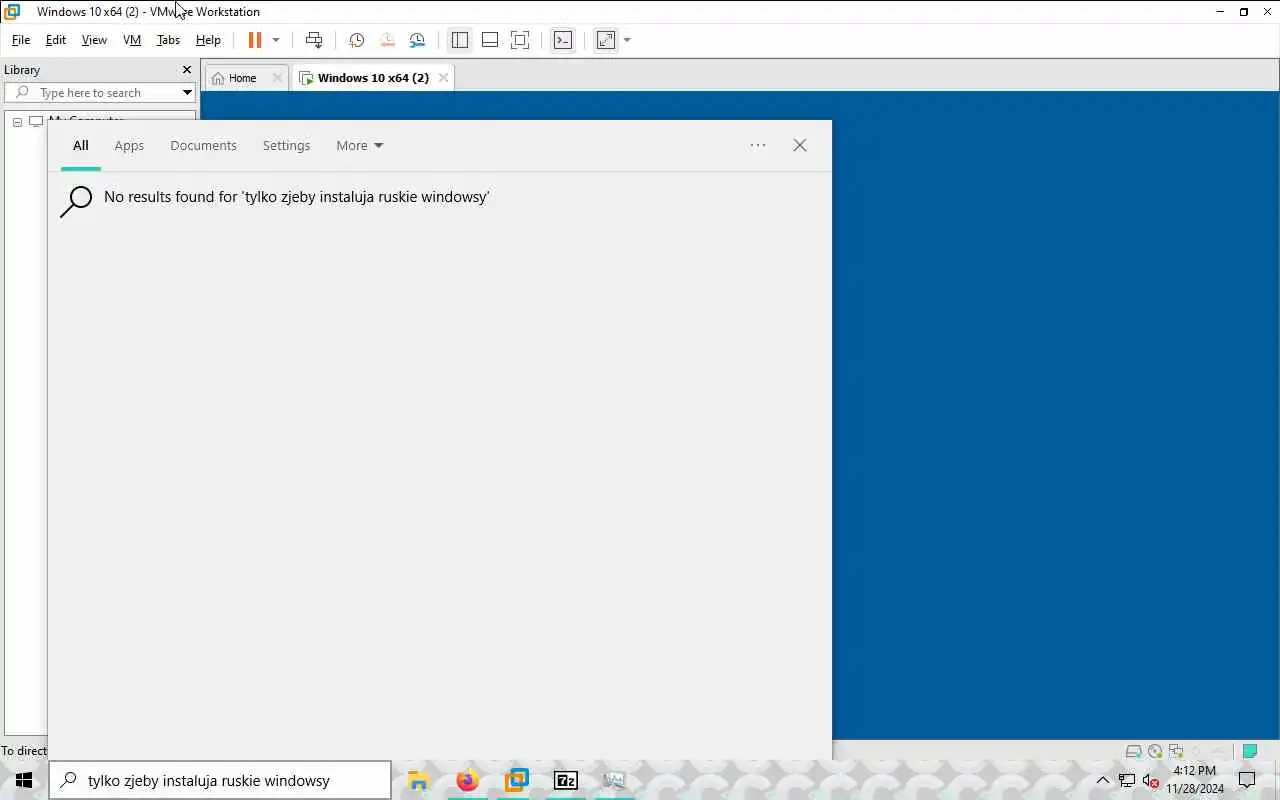This screenshot has height=800, width=1280.
Task: Click the No results found message text
Action: 296,197
